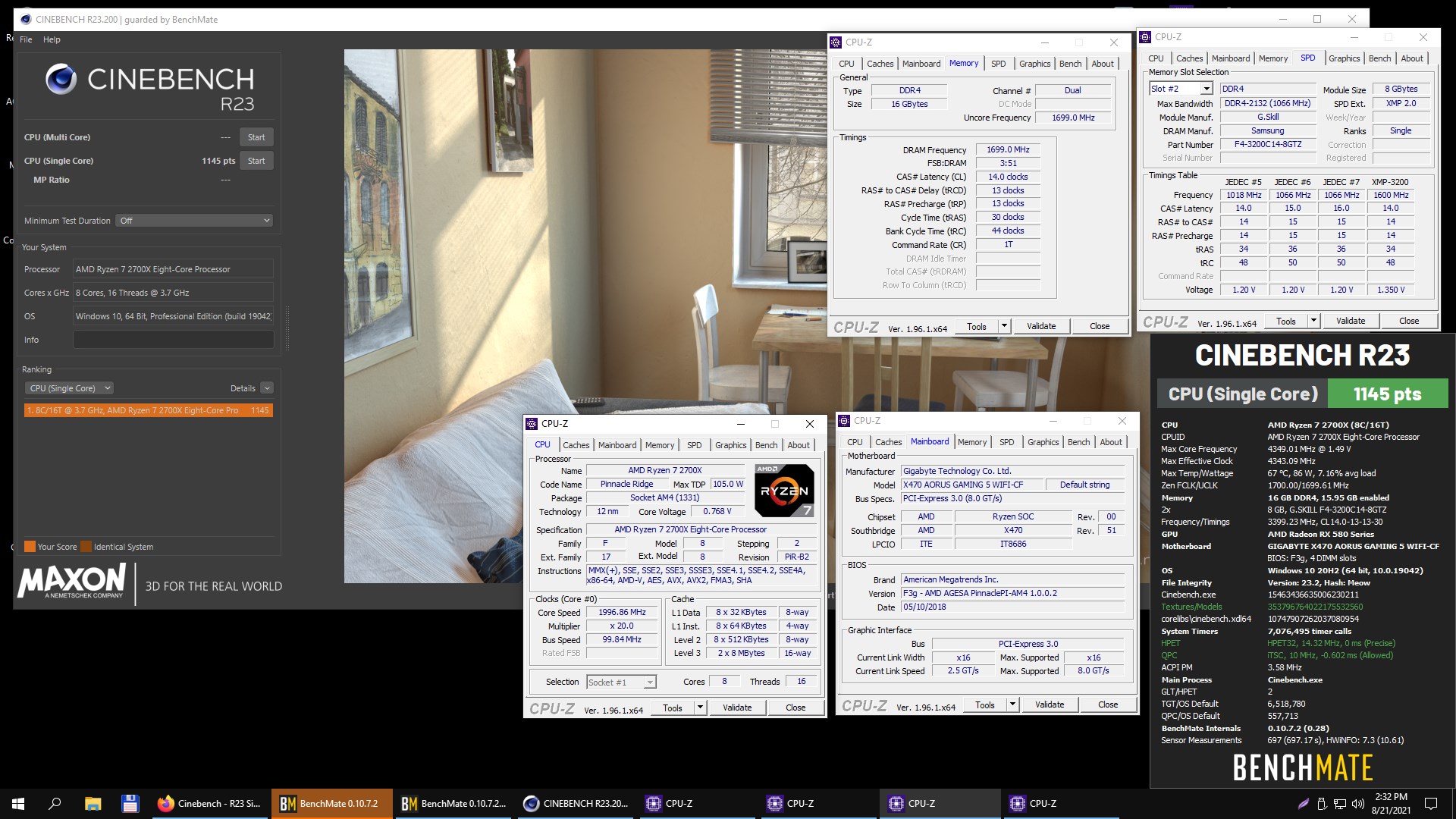
Task: Click CPU-Z Memory window title icon
Action: click(x=836, y=42)
